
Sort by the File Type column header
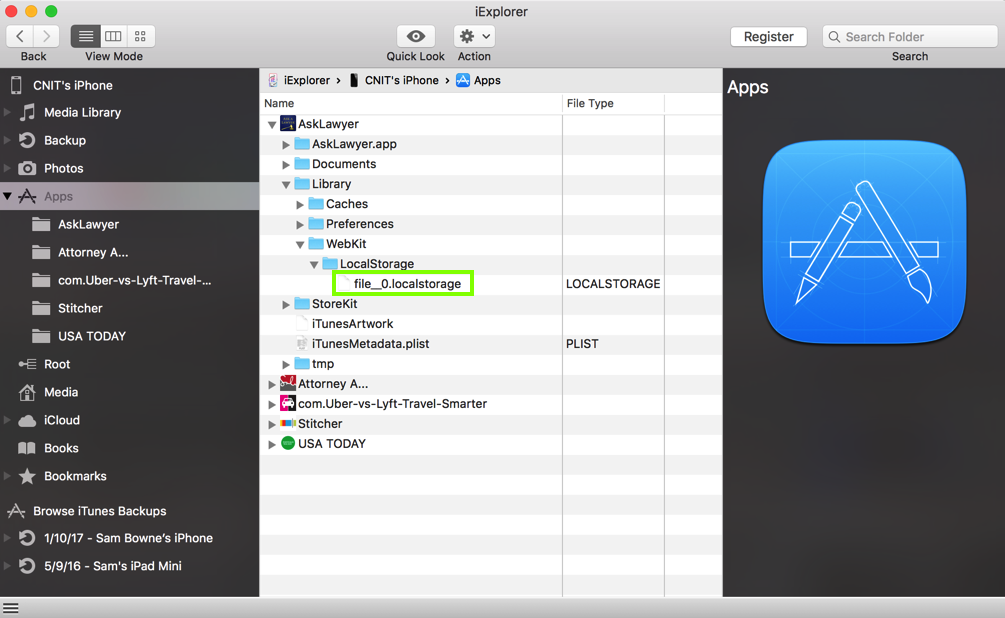click(613, 103)
